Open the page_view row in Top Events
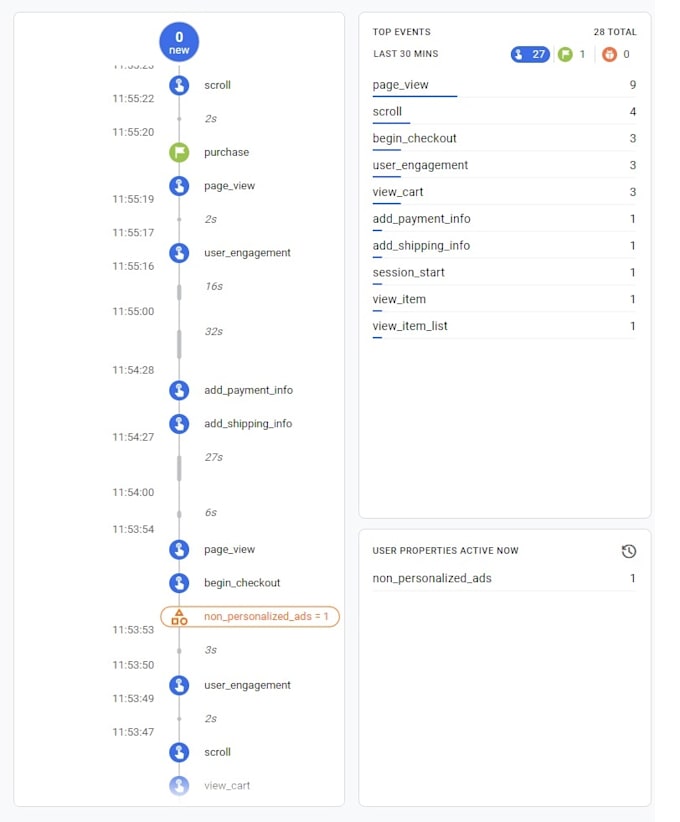This screenshot has height=822, width=680. (x=504, y=85)
